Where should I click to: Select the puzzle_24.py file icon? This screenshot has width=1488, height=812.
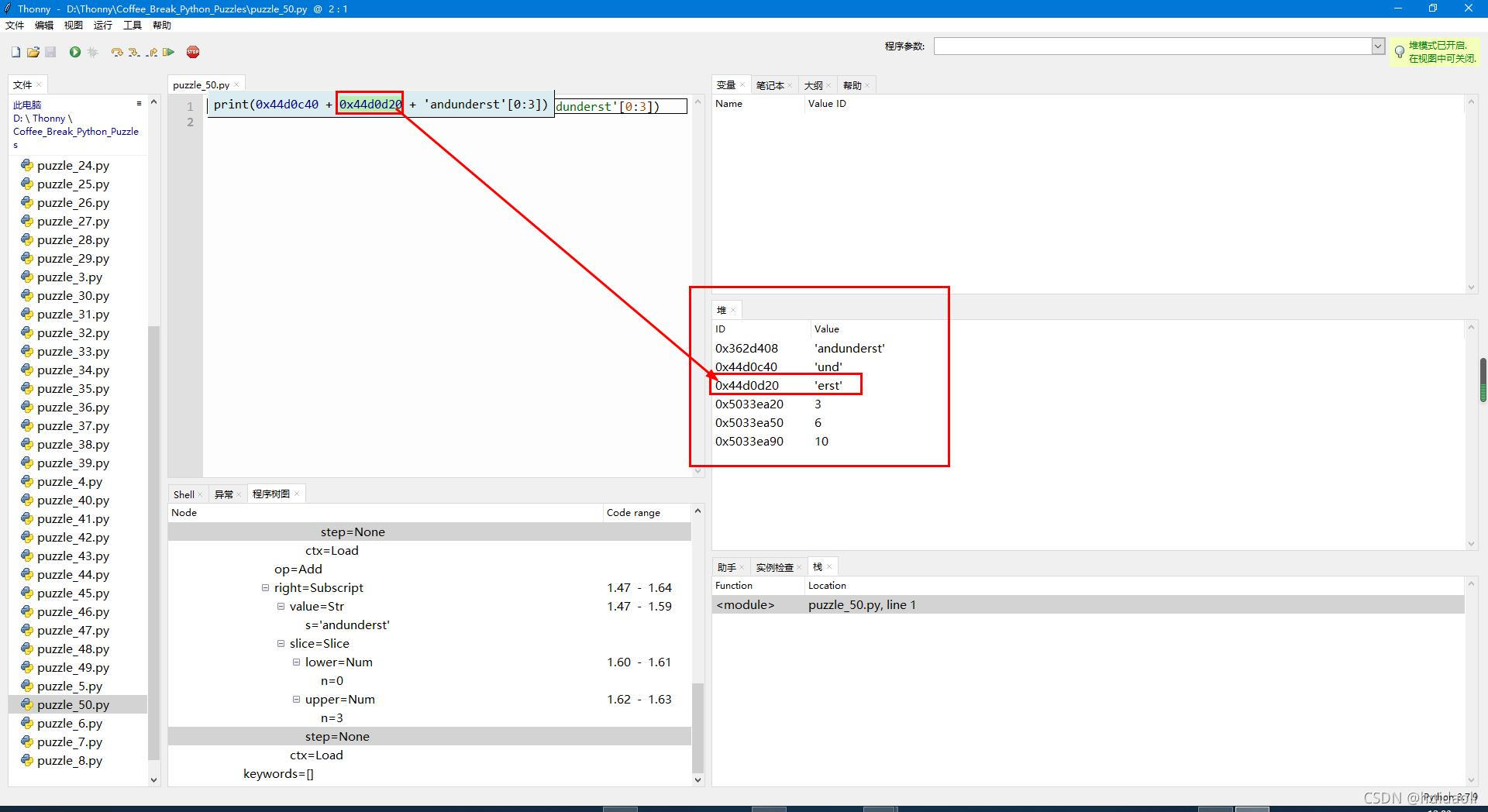[27, 165]
